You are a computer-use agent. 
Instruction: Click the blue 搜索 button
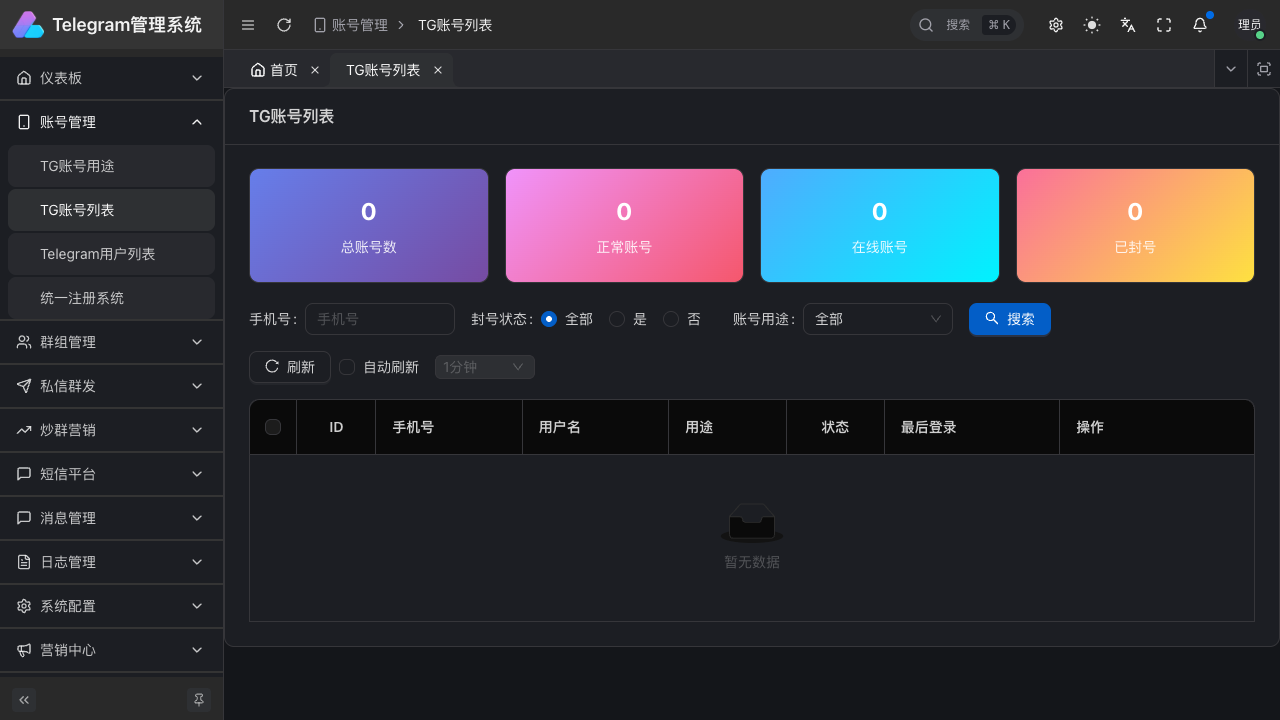point(1009,319)
